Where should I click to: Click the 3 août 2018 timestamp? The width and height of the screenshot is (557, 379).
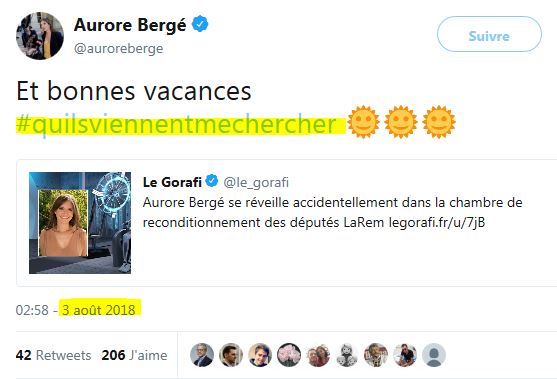pos(99,310)
